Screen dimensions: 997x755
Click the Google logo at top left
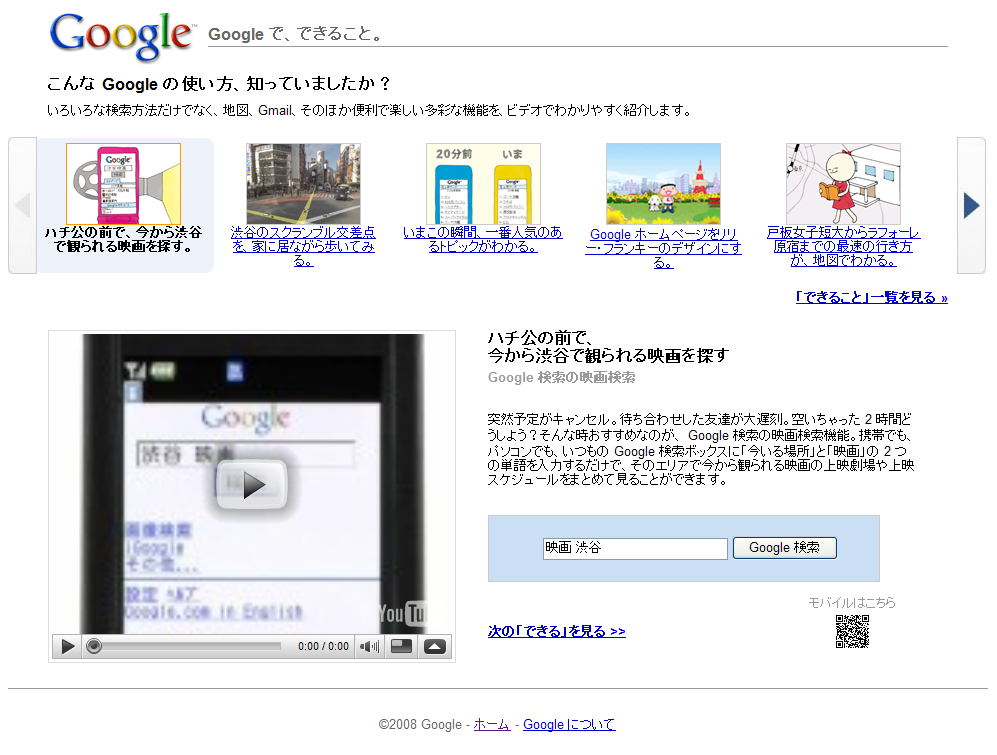click(x=121, y=36)
